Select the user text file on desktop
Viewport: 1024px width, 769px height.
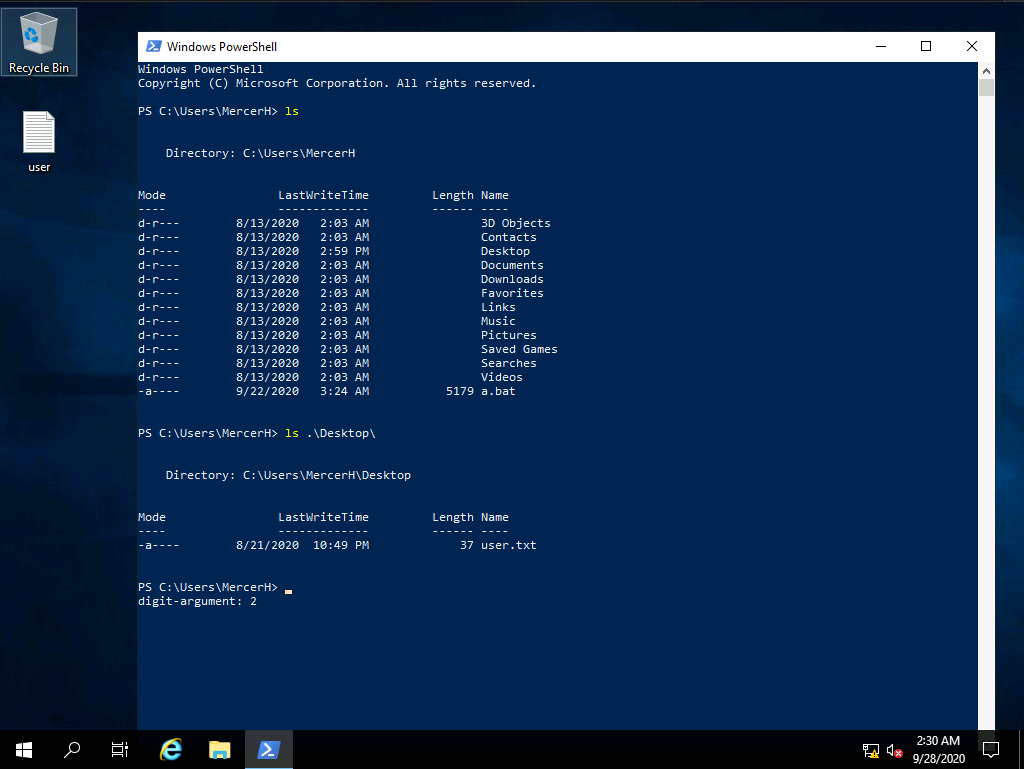pos(39,141)
